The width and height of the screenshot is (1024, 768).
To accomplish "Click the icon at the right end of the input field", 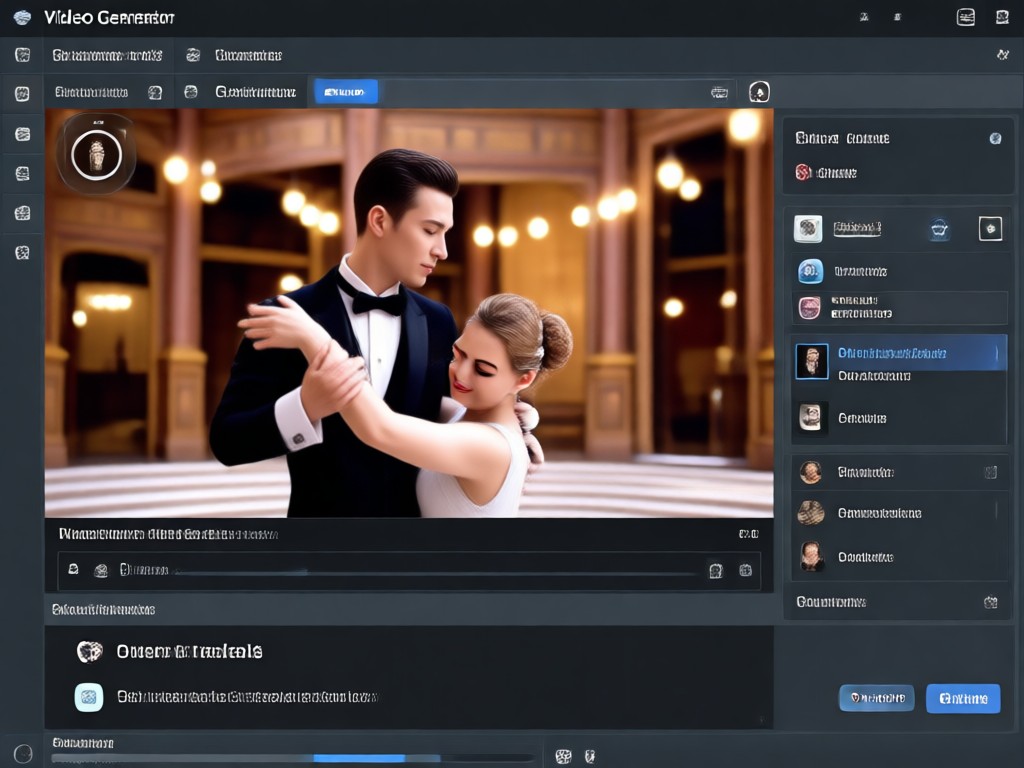I will point(719,92).
